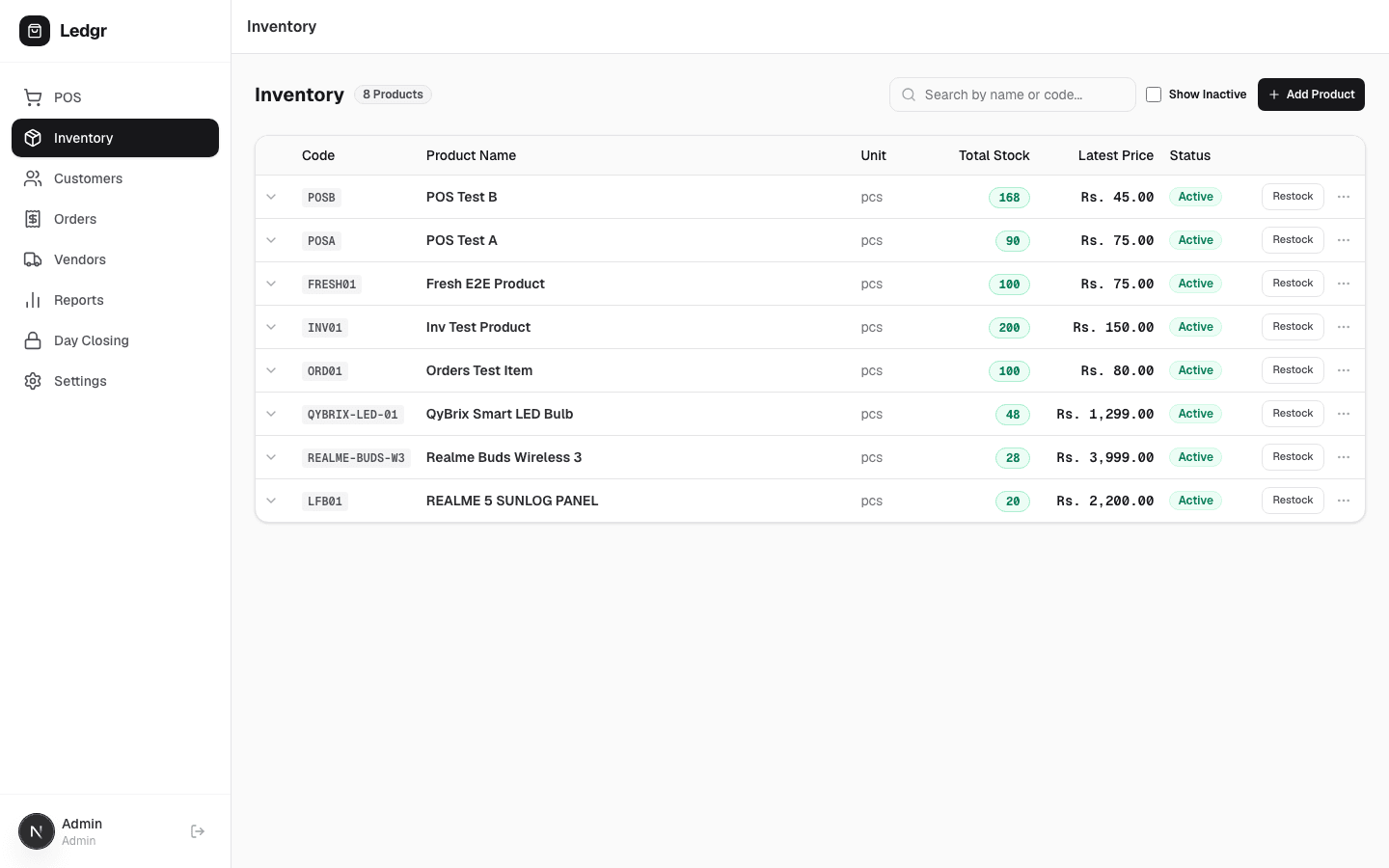Expand the QyBrix Smart LED Bulb row
The image size is (1389, 868).
tap(271, 414)
